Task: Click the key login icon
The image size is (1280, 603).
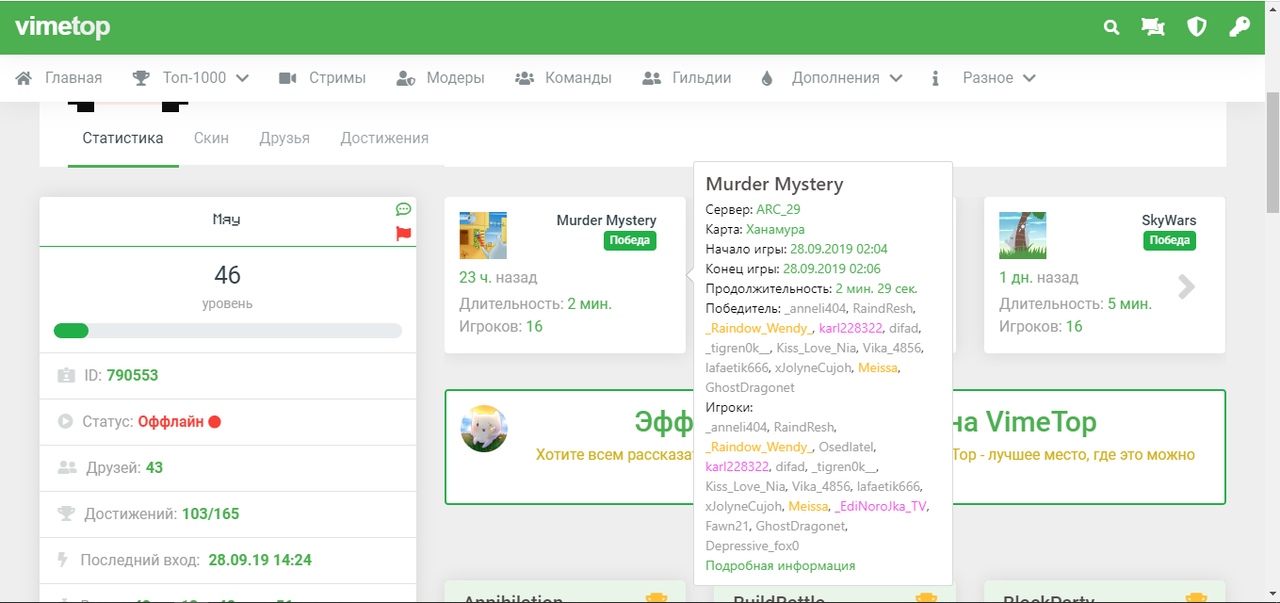Action: [x=1239, y=28]
